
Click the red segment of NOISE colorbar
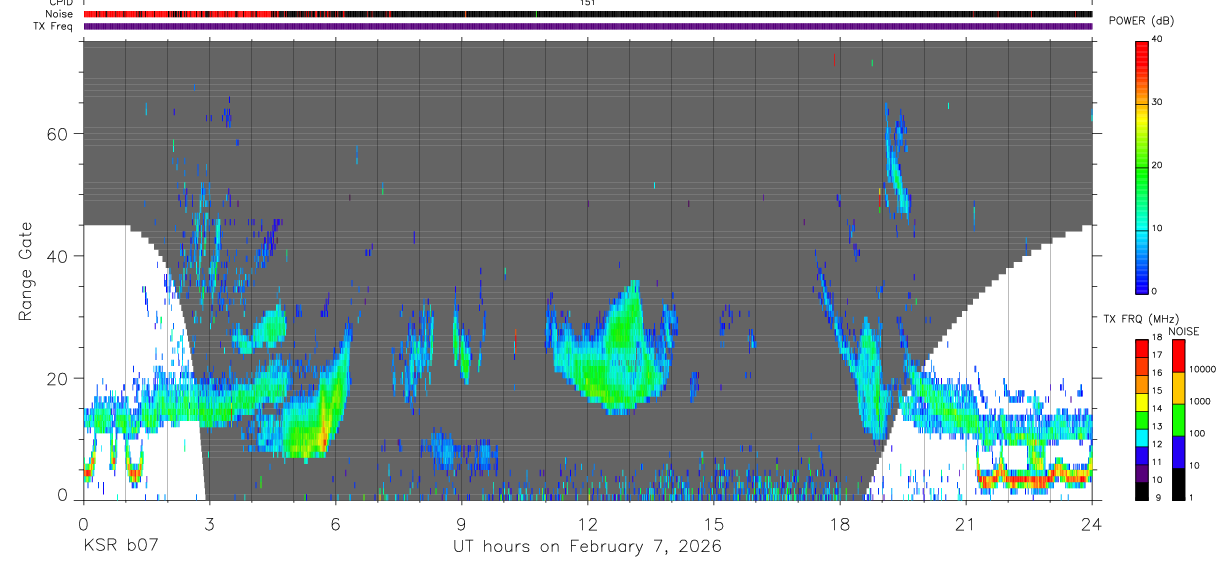[1178, 356]
